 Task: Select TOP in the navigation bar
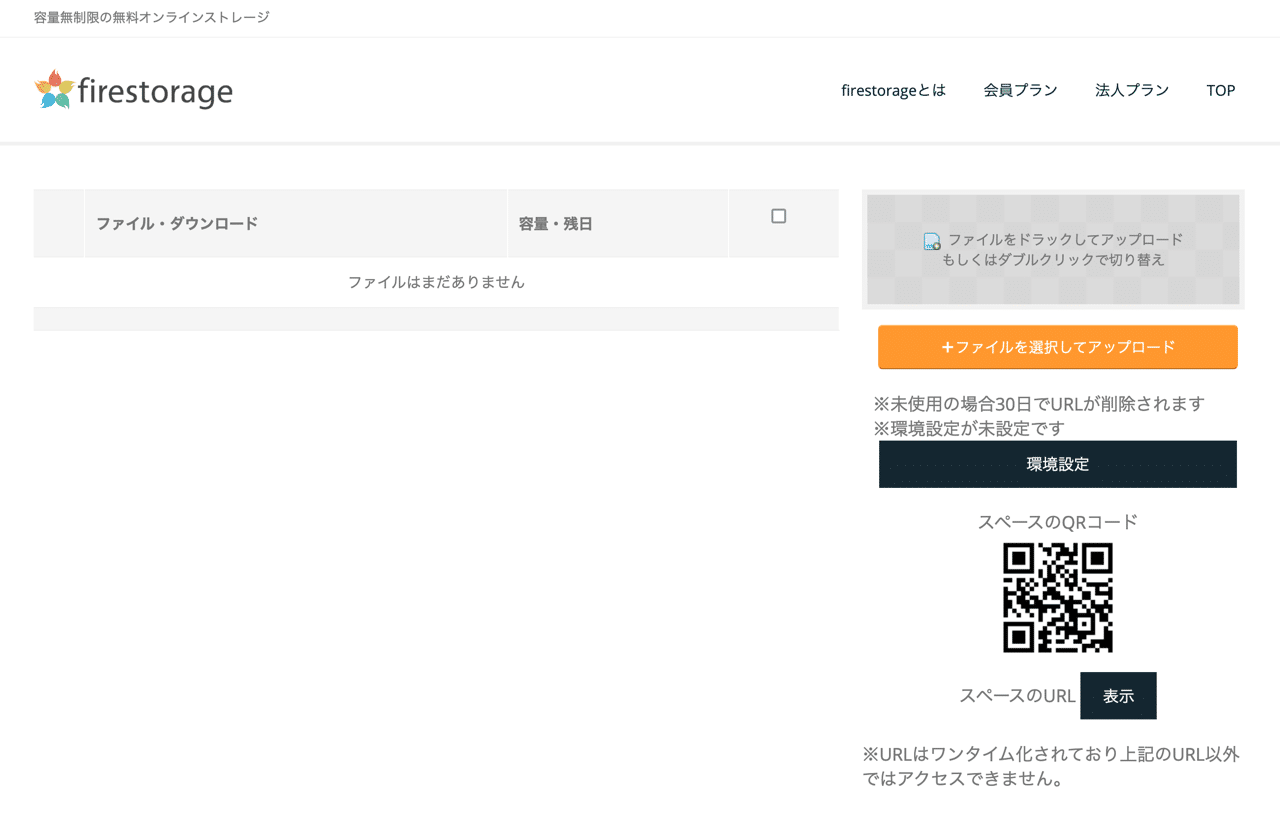(x=1220, y=90)
